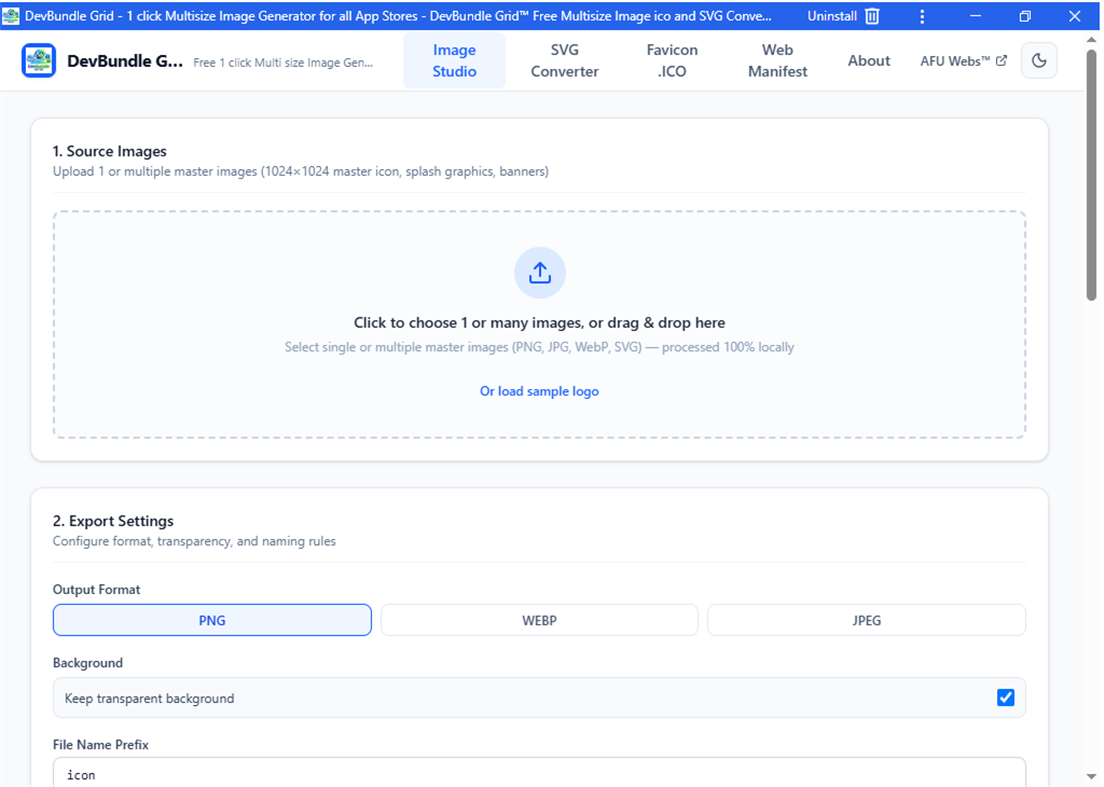Screen dimensions: 1104x787
Task: Click the DevBundle Grid app logo
Action: pos(39,61)
